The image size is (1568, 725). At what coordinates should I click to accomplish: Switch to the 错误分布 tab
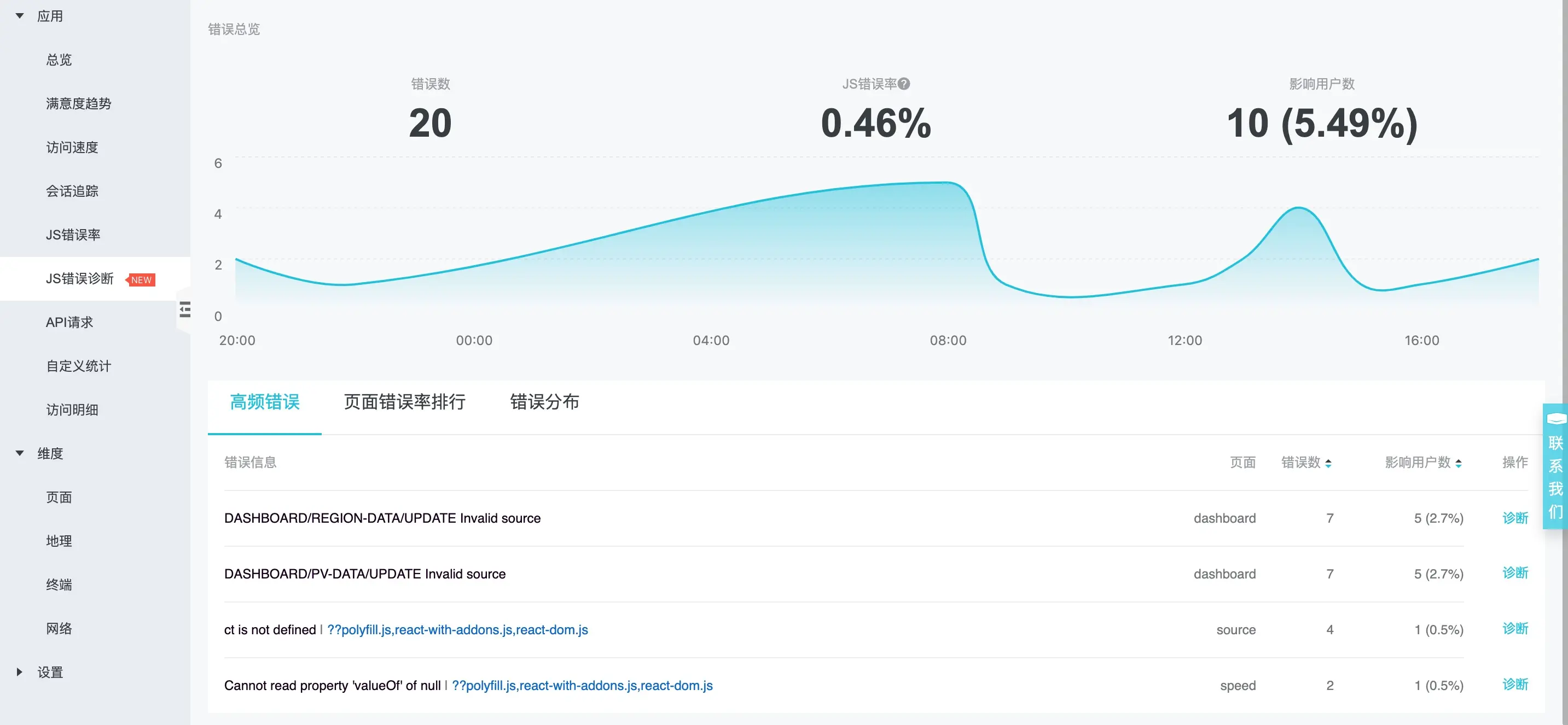click(544, 402)
